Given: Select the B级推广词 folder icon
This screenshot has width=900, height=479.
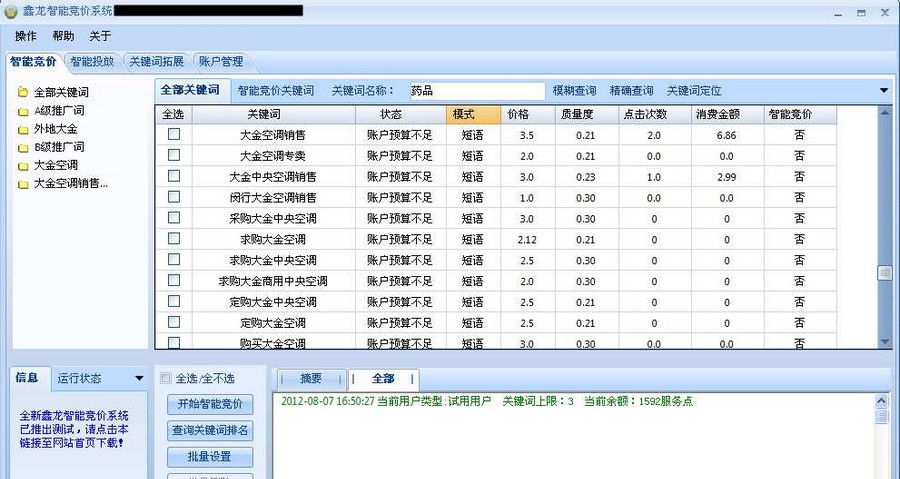Looking at the screenshot, I should [23, 148].
